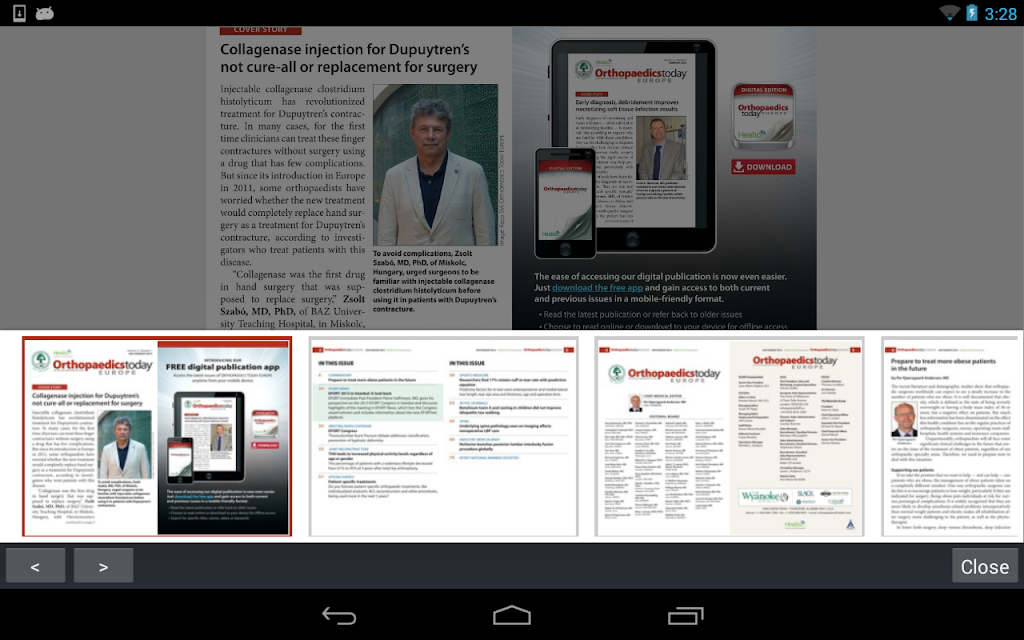The width and height of the screenshot is (1024, 640).
Task: Tap the photo caption 'To avoid complications, Zsolt Szabó'
Action: click(434, 281)
